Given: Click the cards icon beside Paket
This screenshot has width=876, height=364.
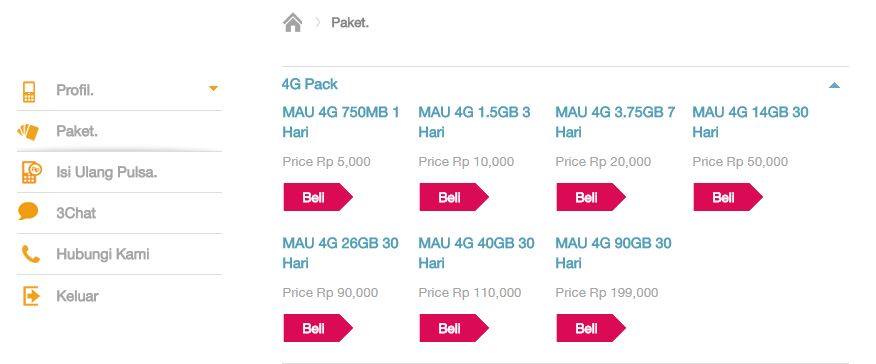Looking at the screenshot, I should [x=28, y=132].
